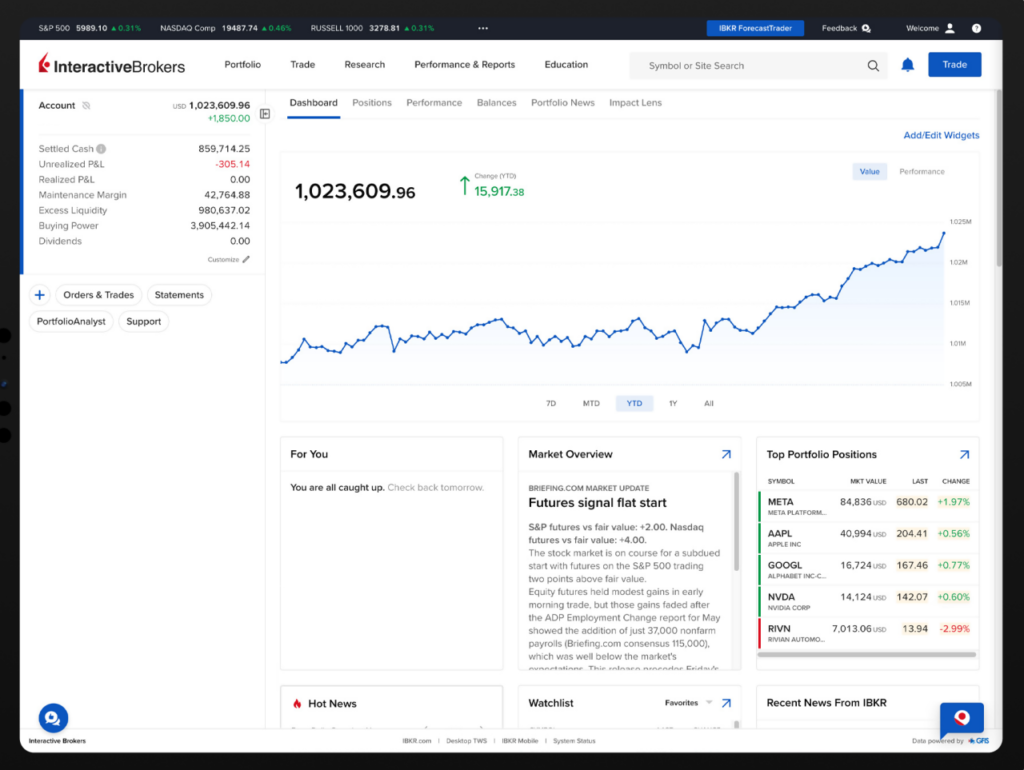Click Add/Edit Widgets link
Image resolution: width=1024 pixels, height=770 pixels.
coord(941,135)
